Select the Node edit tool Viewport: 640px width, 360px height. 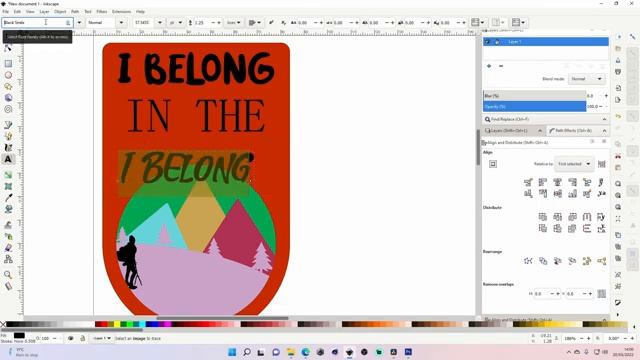(8, 48)
